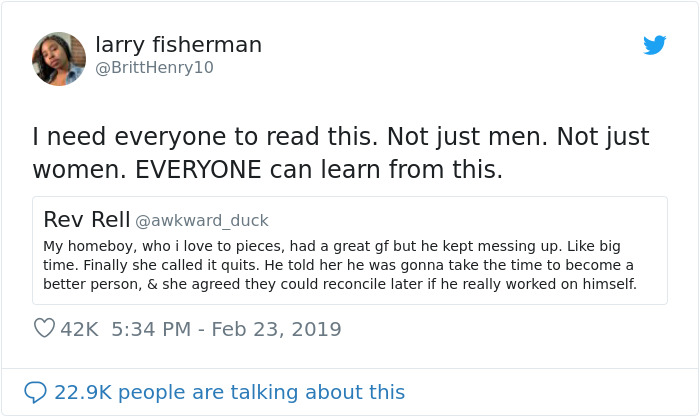This screenshot has width=700, height=417.
Task: Click the "better person" quoted text line
Action: pyautogui.click(x=87, y=284)
